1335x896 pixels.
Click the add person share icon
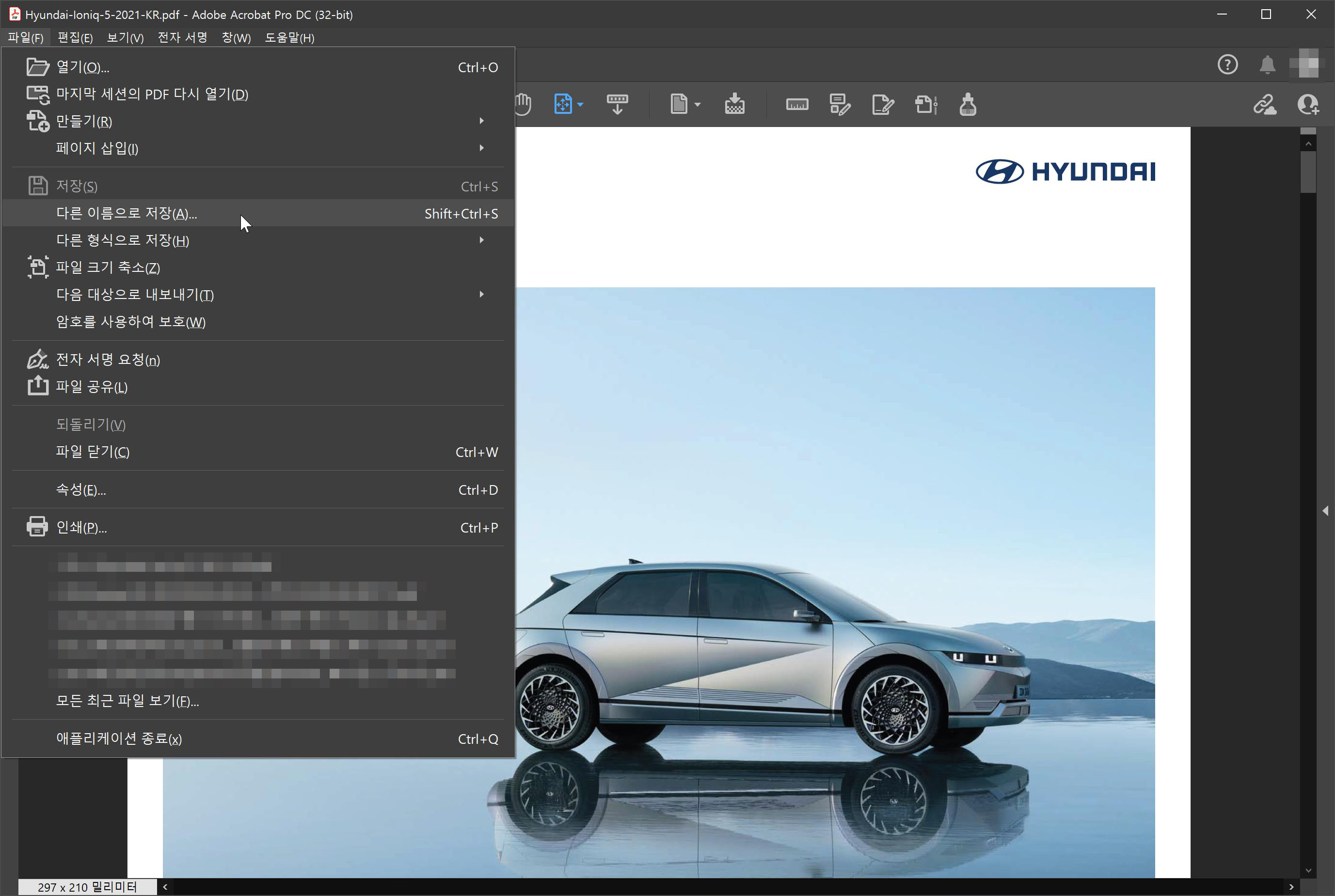coord(1307,105)
